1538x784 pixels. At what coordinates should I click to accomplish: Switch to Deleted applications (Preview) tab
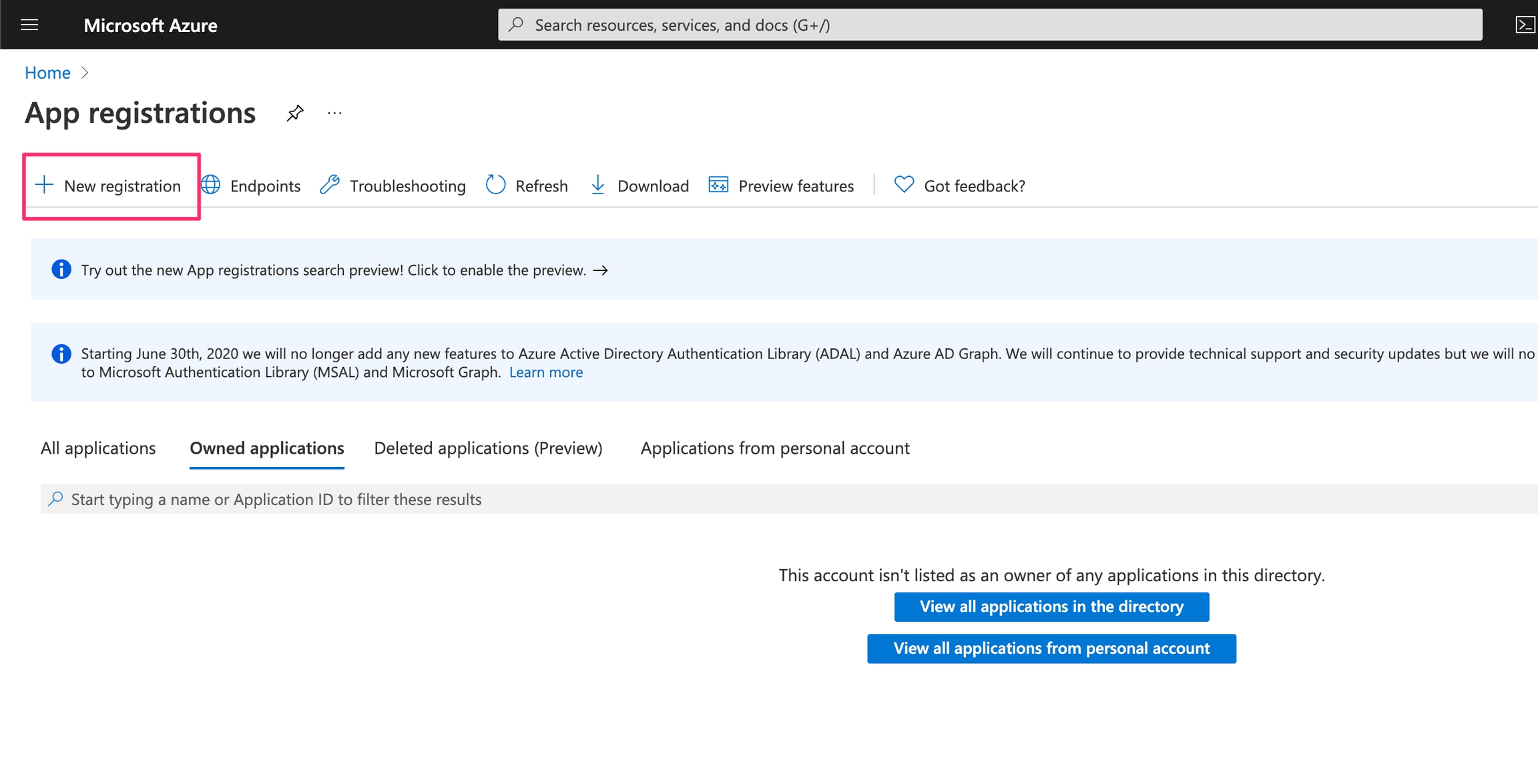488,448
